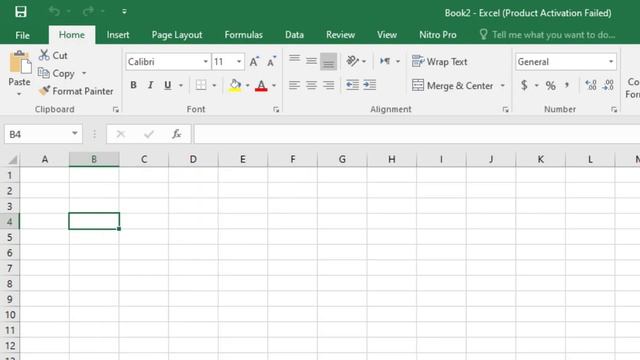Expand the Copy dropdown arrow

[84, 73]
